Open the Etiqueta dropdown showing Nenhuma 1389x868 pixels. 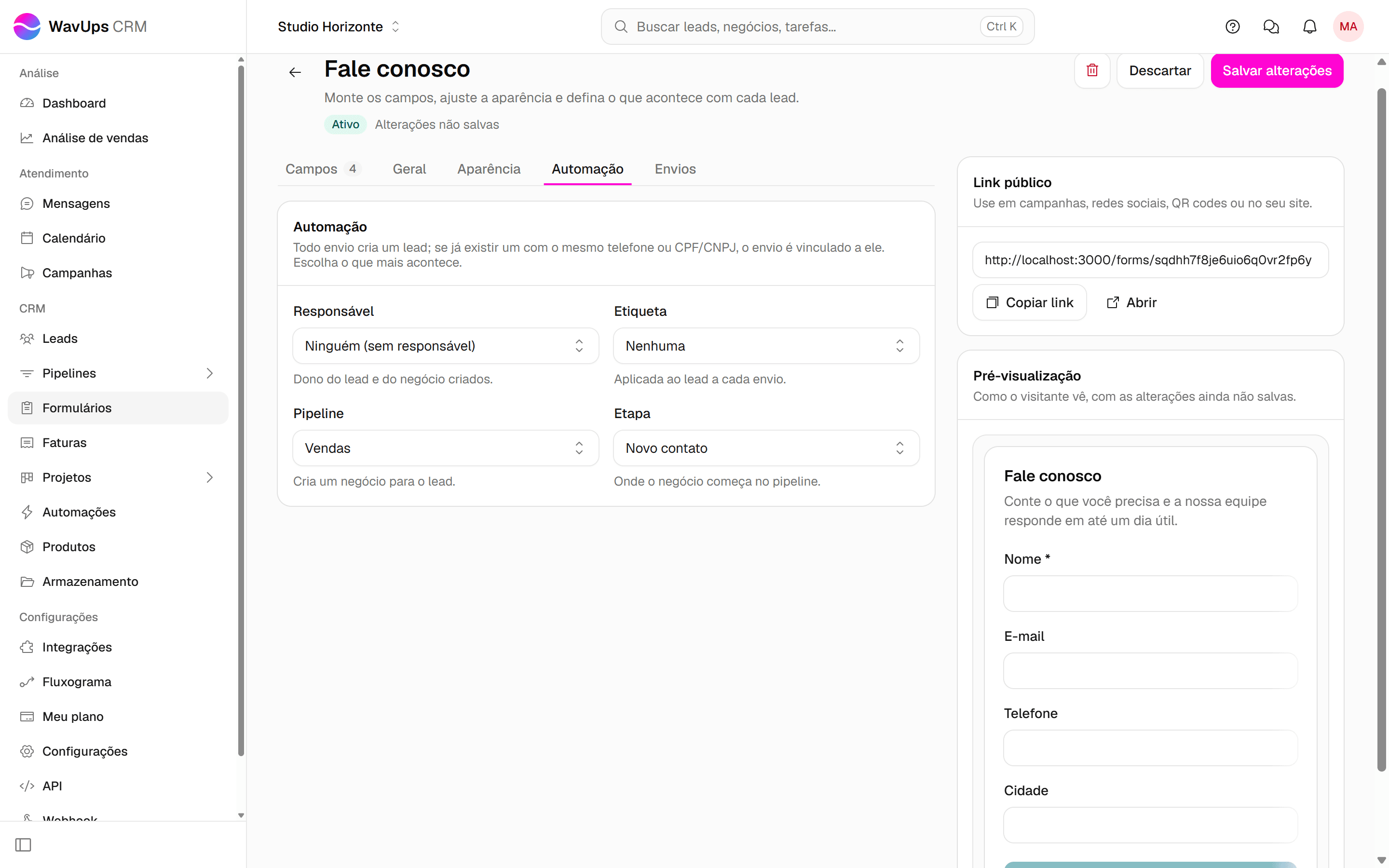click(x=766, y=346)
